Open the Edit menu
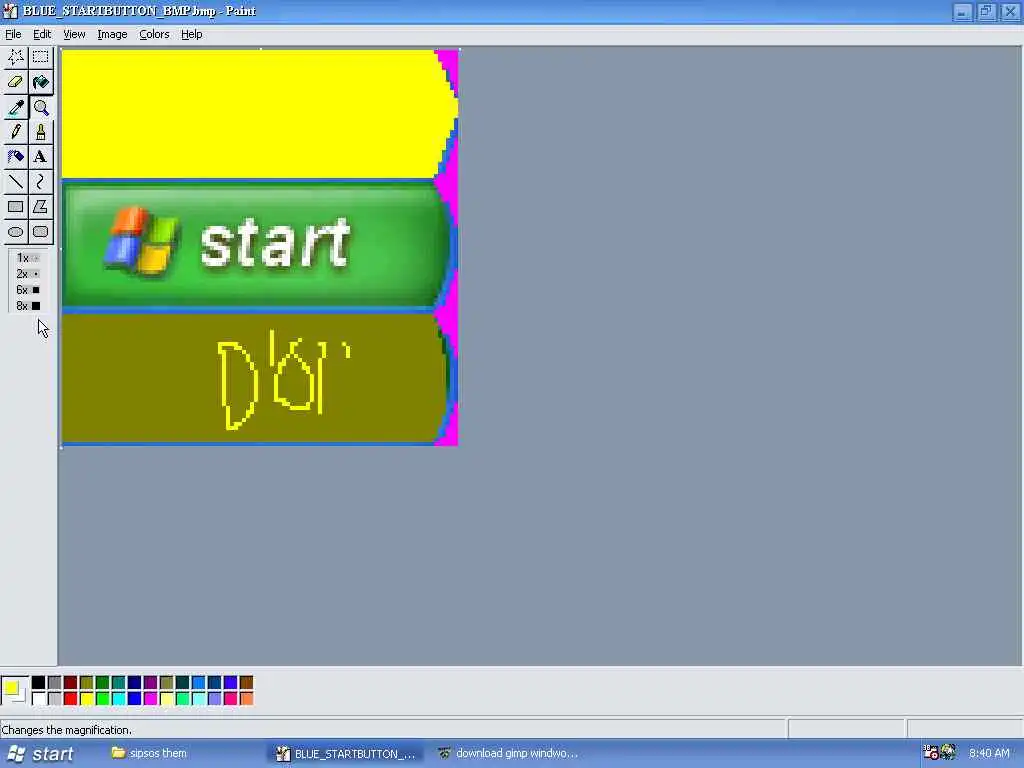This screenshot has height=768, width=1024. point(42,34)
